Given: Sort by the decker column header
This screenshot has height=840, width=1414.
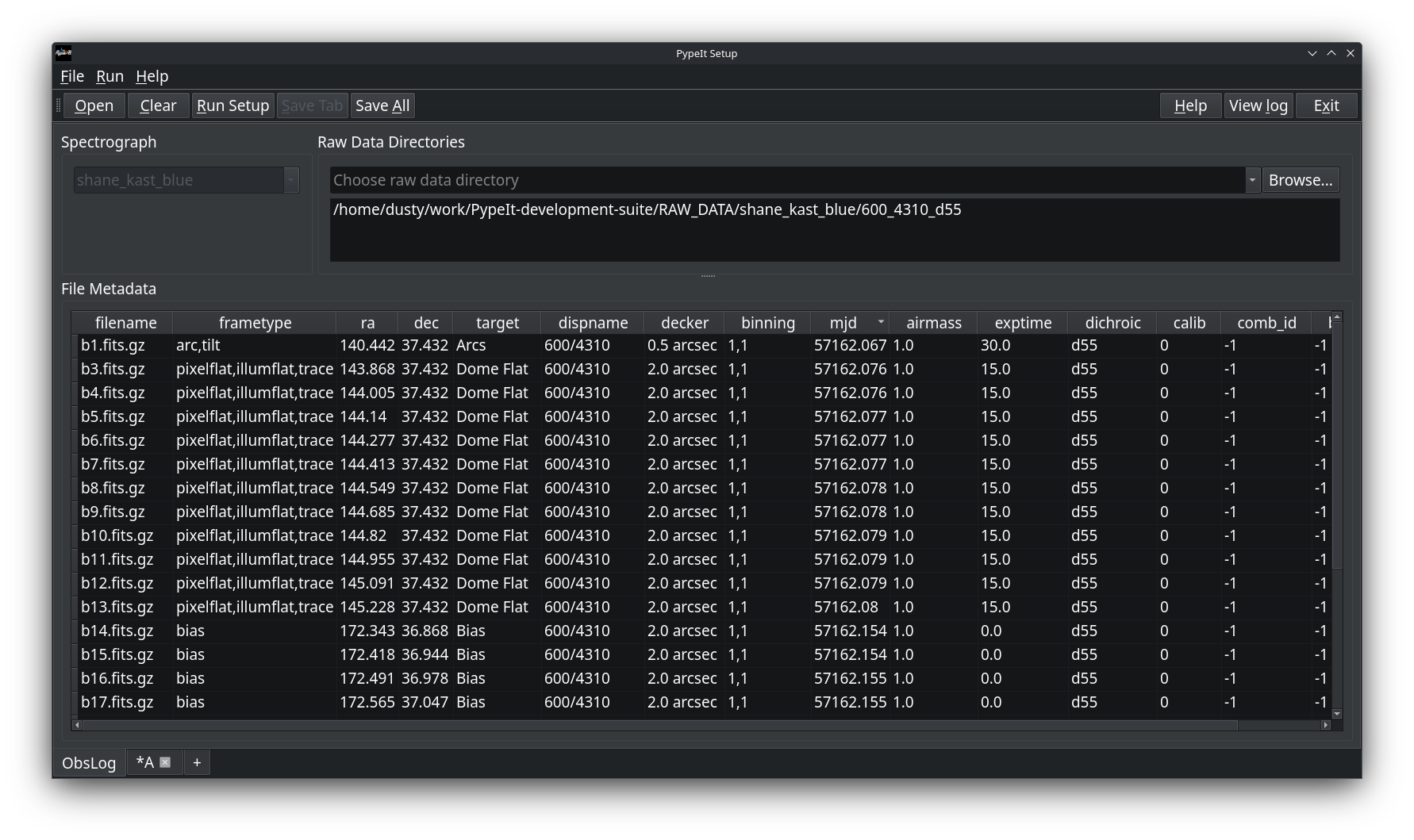Looking at the screenshot, I should [x=685, y=323].
